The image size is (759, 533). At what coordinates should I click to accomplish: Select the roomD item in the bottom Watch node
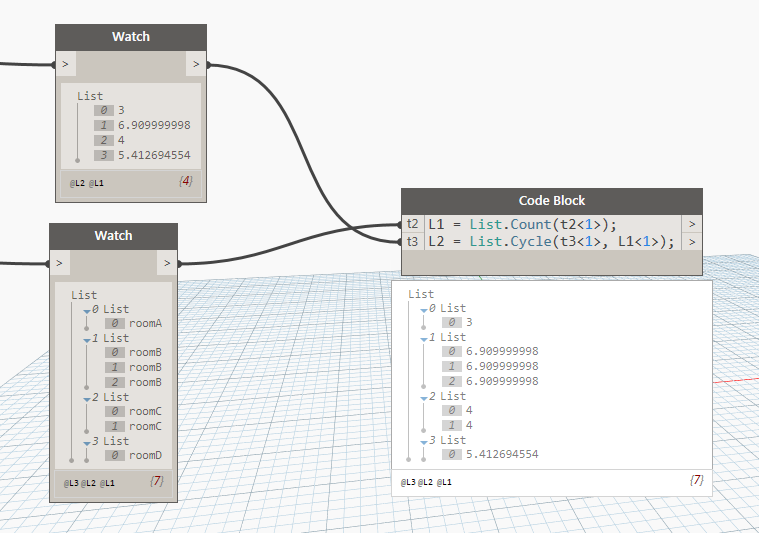coord(145,455)
